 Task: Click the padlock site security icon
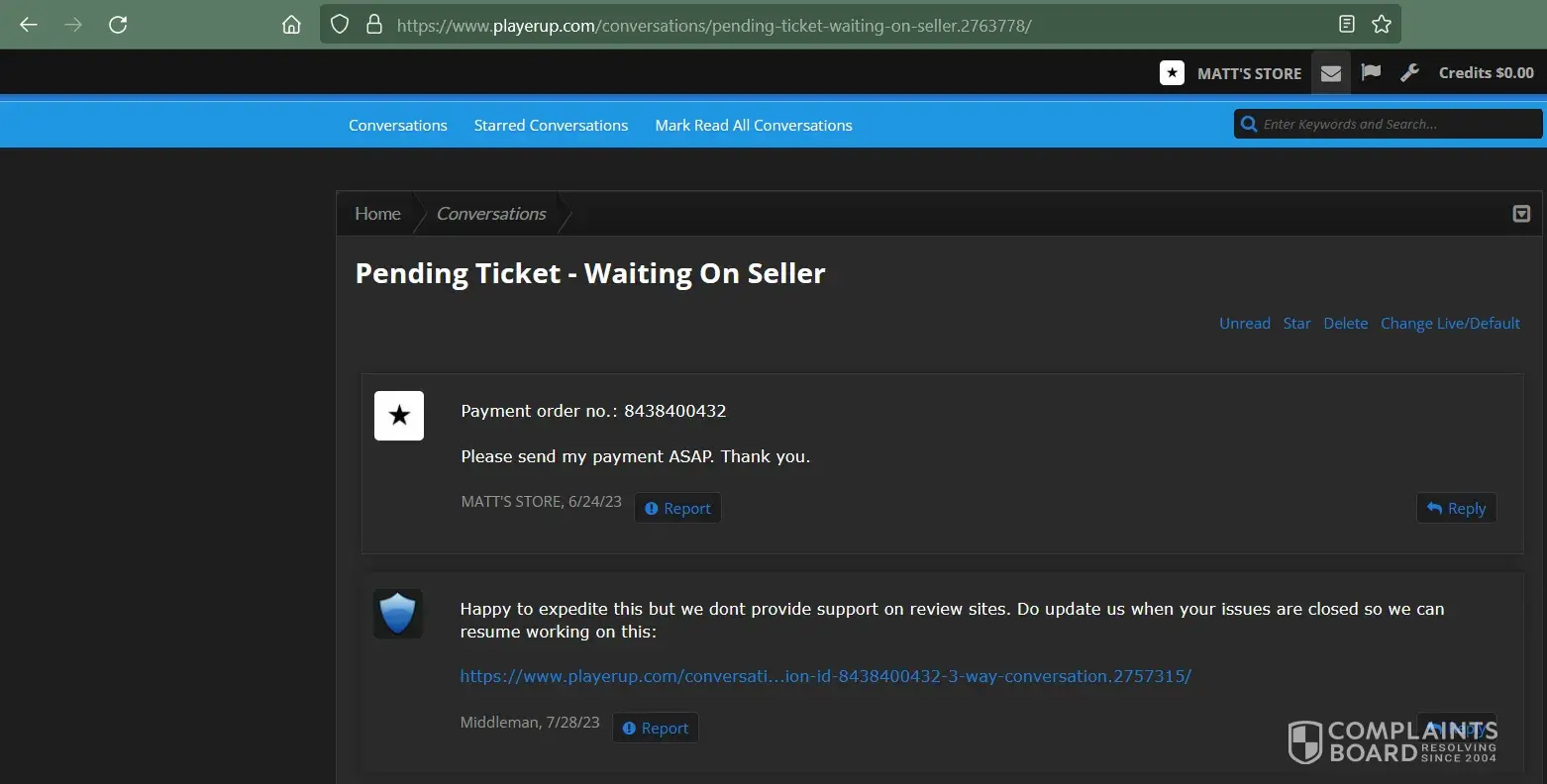pos(373,25)
